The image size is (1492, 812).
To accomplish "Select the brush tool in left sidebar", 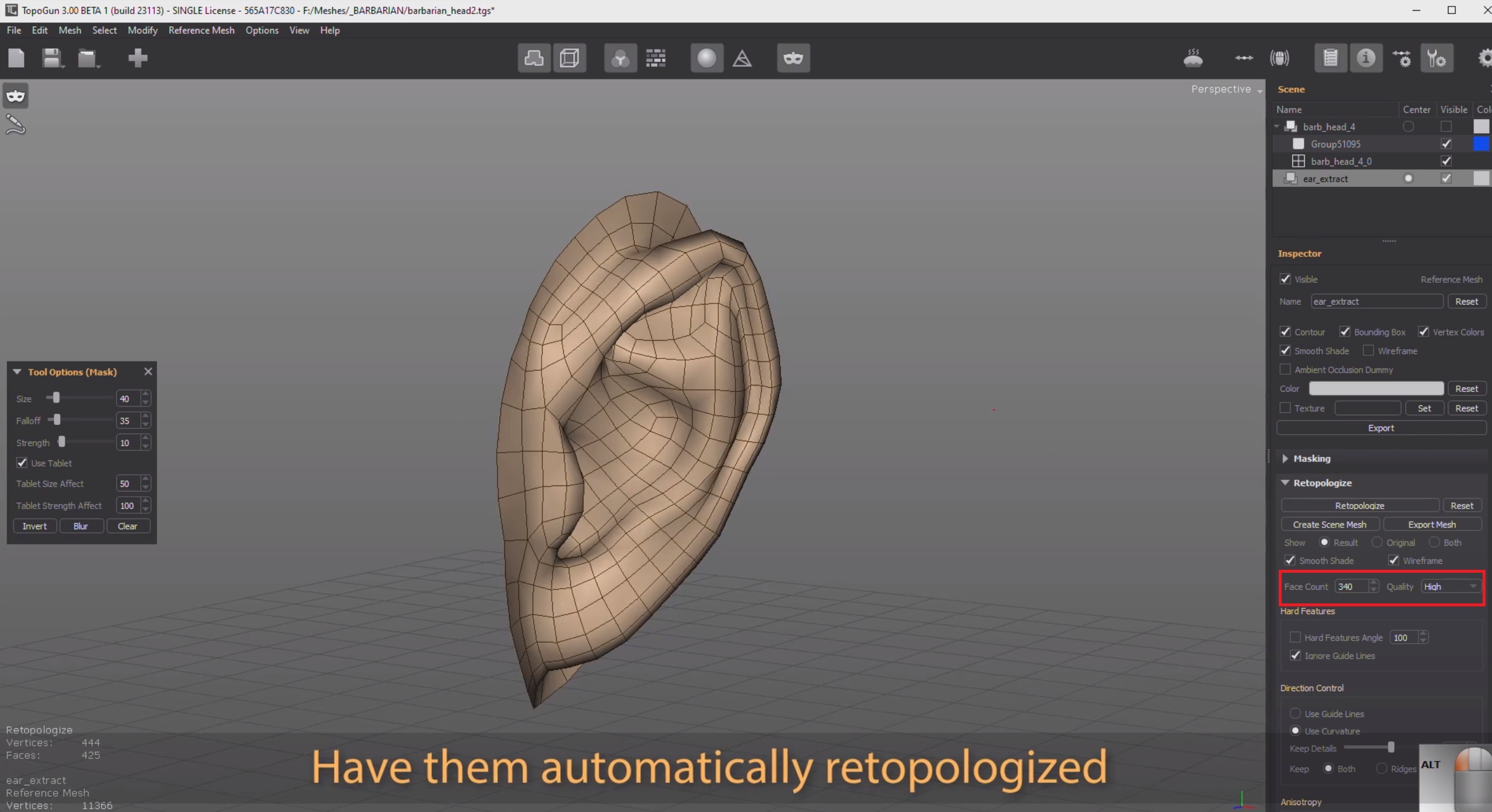I will 15,124.
